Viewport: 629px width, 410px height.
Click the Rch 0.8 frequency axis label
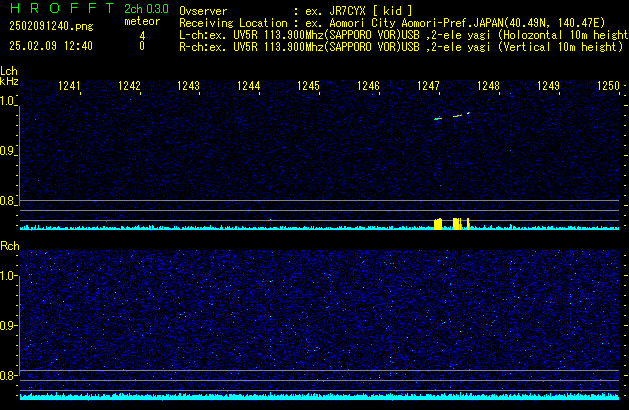click(x=7, y=375)
